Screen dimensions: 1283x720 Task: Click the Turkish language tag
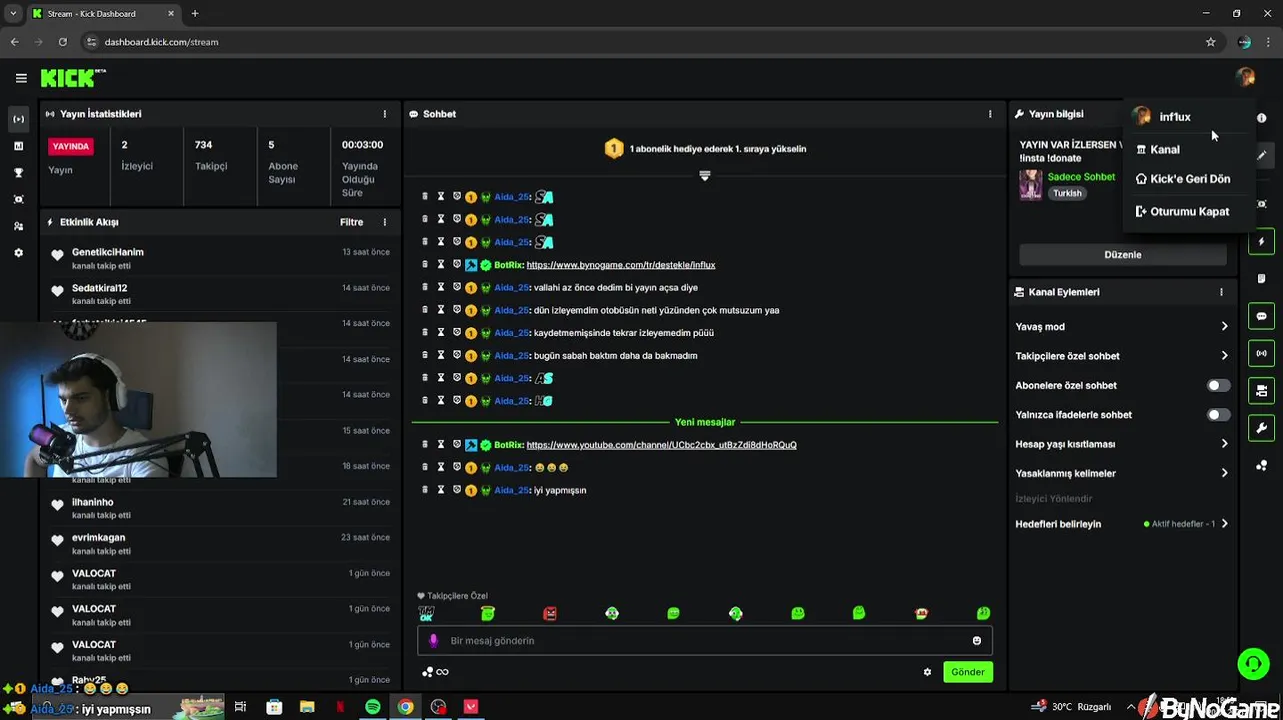click(1067, 193)
